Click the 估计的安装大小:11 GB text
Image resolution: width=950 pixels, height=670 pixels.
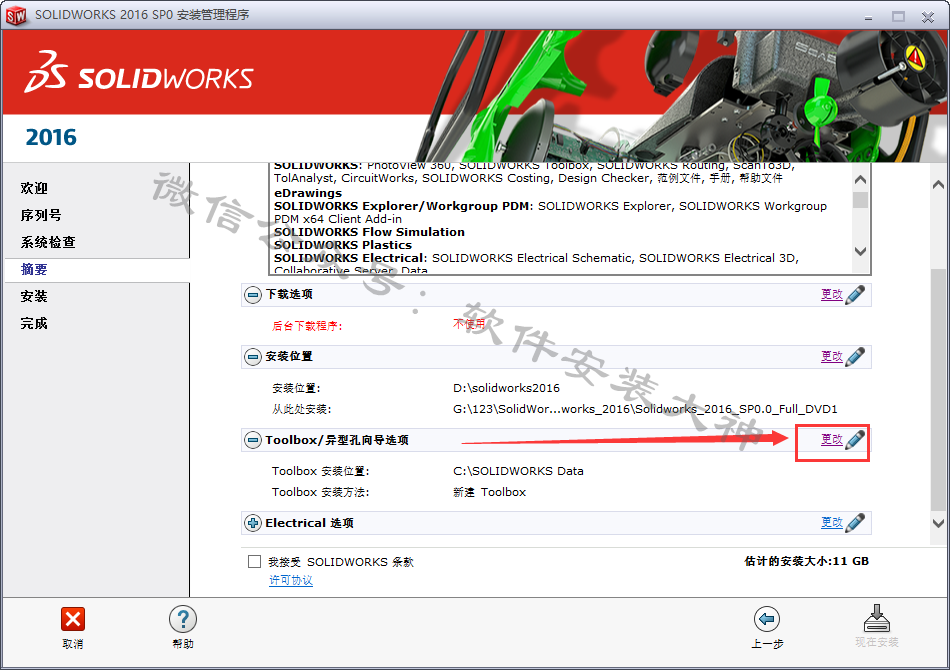806,562
